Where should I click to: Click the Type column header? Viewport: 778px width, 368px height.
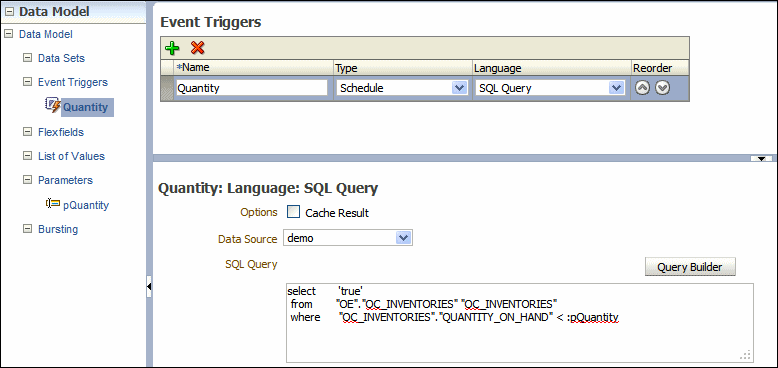(x=403, y=68)
